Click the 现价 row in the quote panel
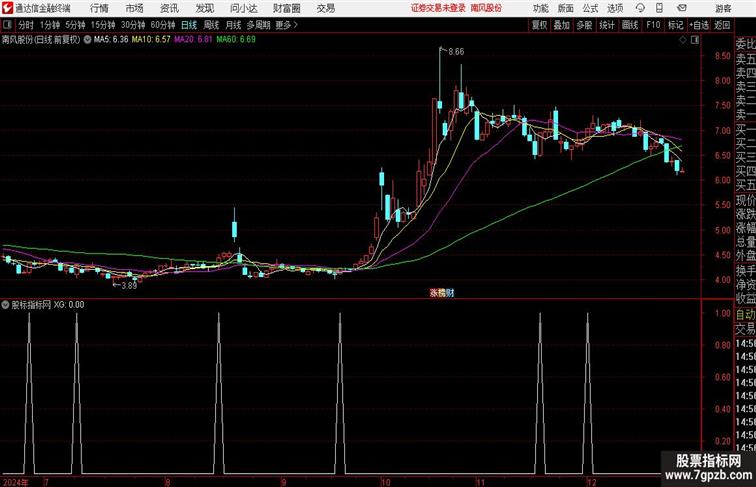 coord(745,200)
